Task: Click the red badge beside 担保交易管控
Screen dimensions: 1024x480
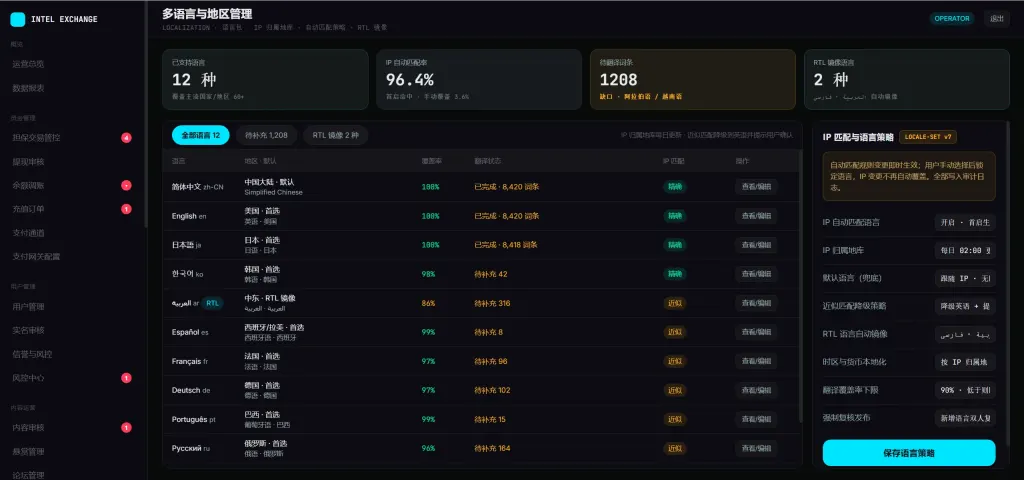Action: (126, 138)
